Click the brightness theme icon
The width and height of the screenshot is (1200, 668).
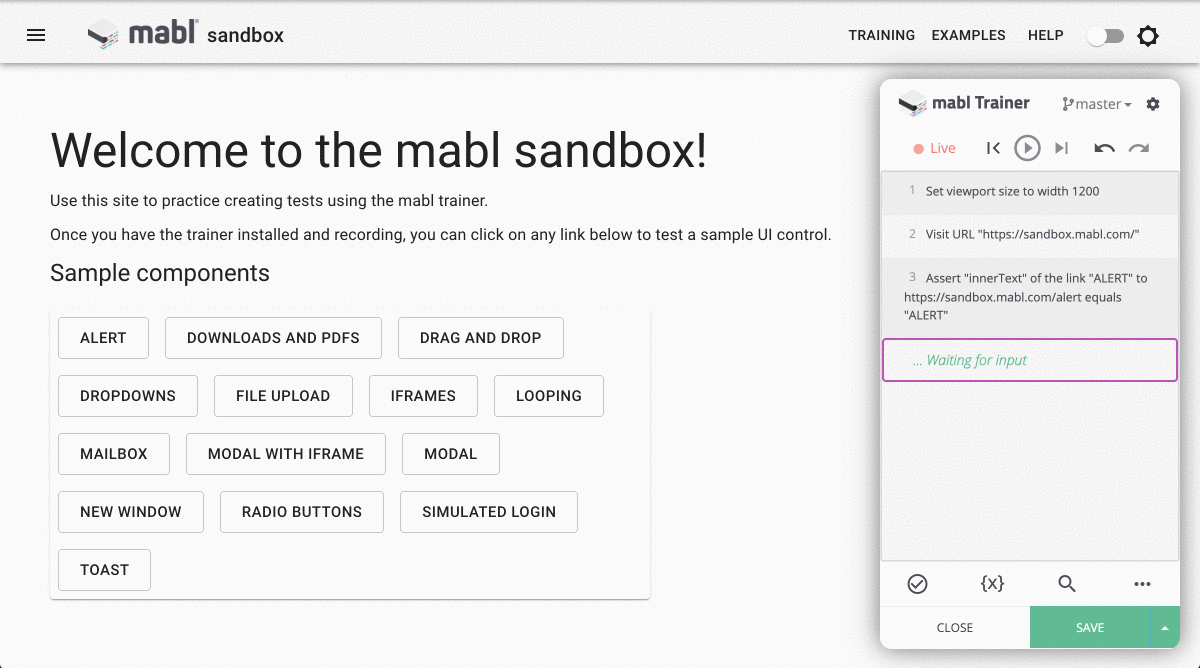coord(1148,36)
